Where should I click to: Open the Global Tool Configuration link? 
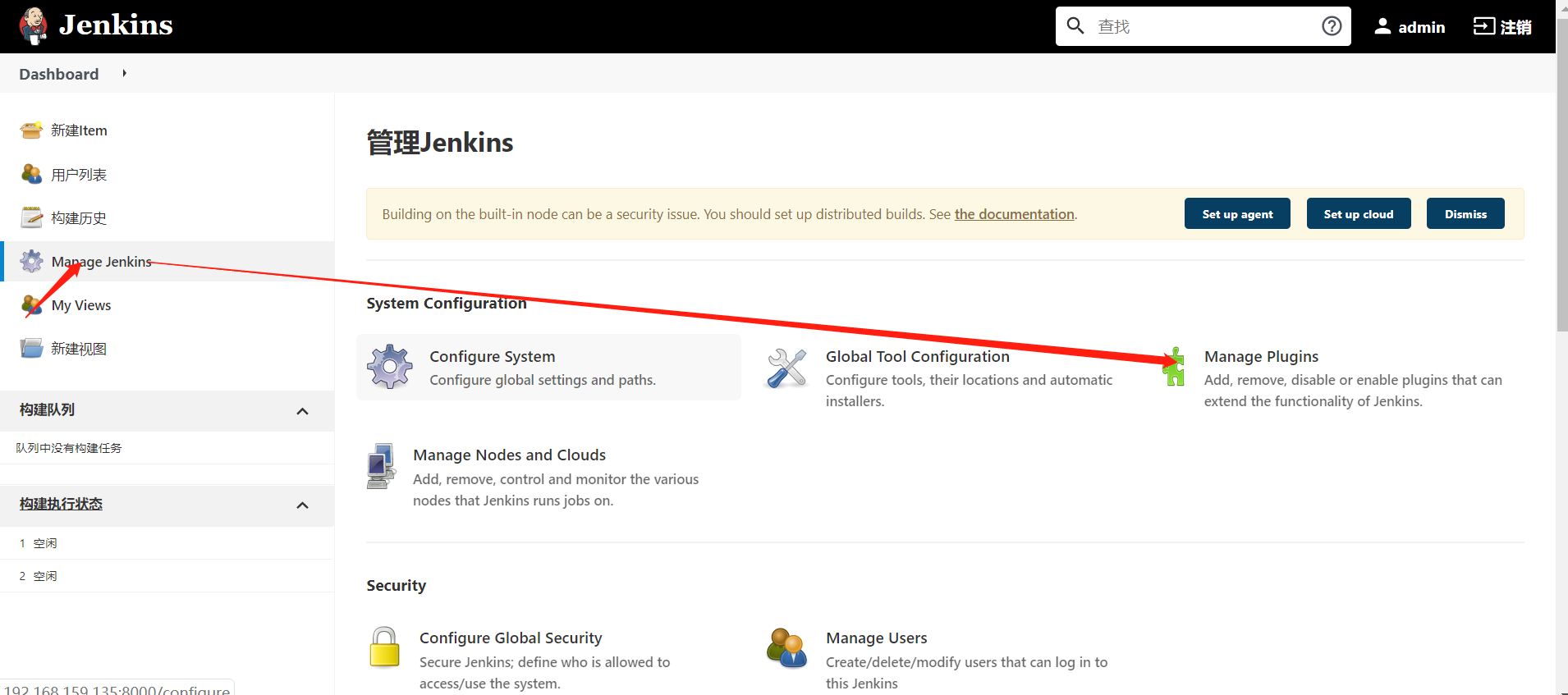point(918,356)
